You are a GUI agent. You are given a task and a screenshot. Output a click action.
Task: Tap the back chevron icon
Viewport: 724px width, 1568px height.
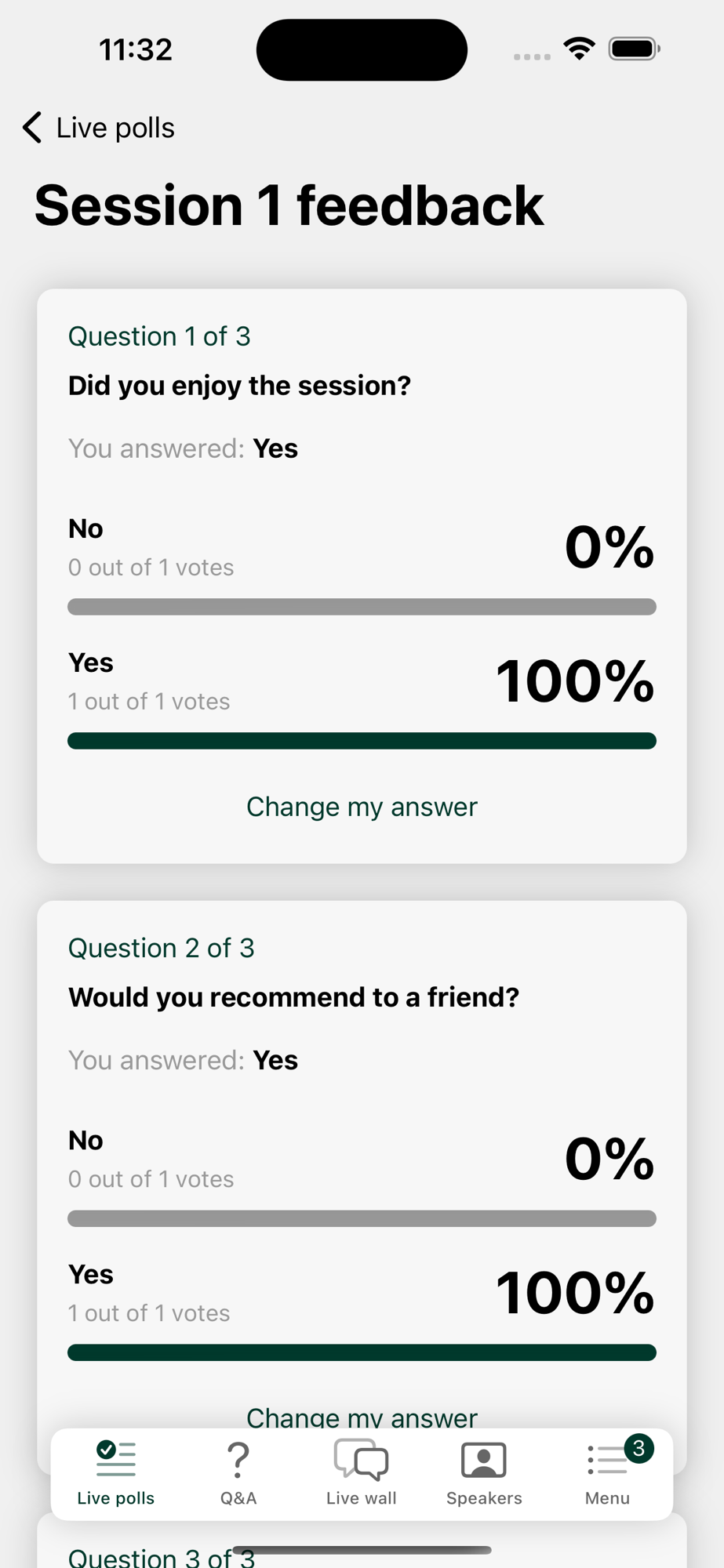32,128
